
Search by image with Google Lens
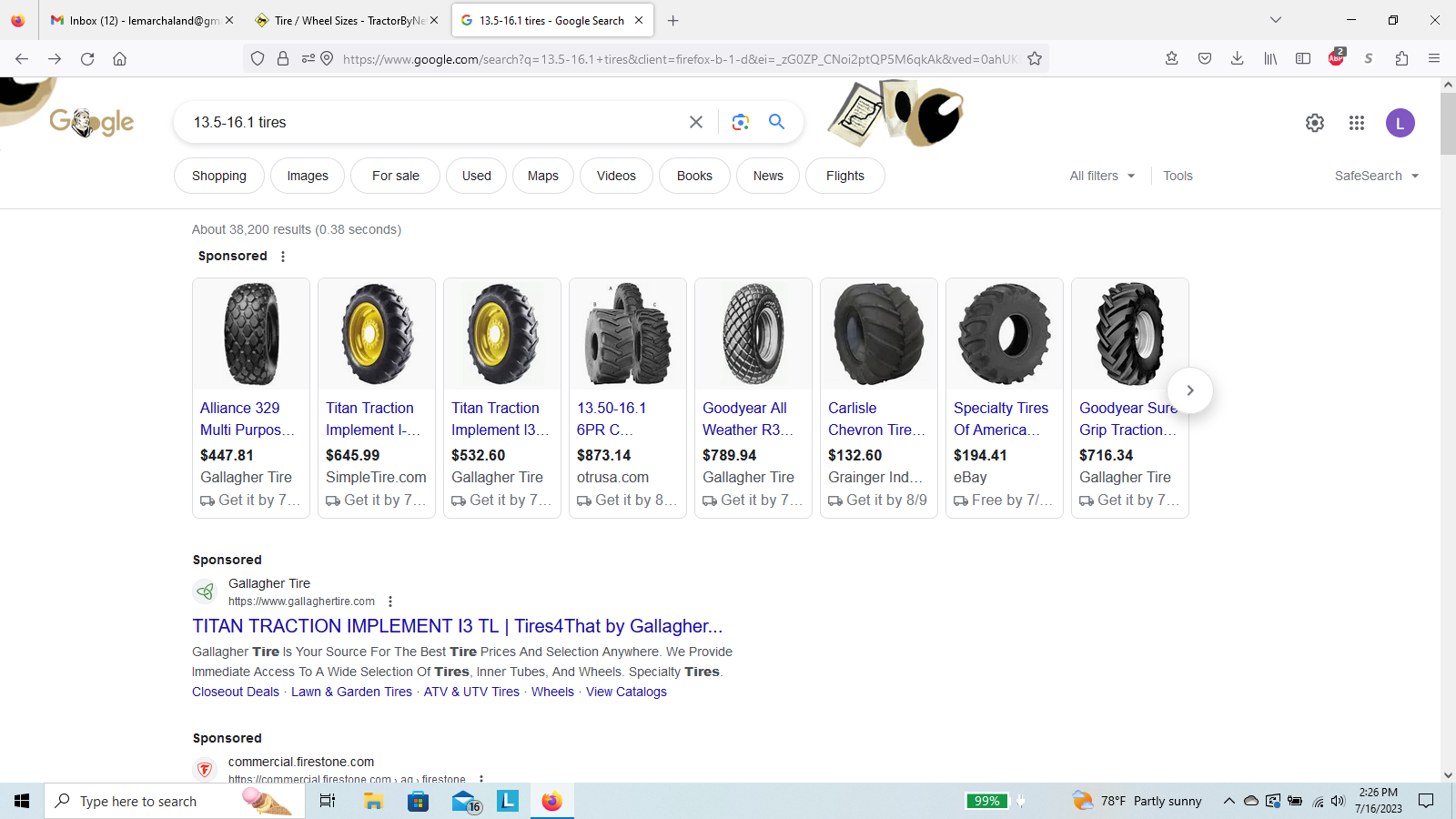click(741, 122)
